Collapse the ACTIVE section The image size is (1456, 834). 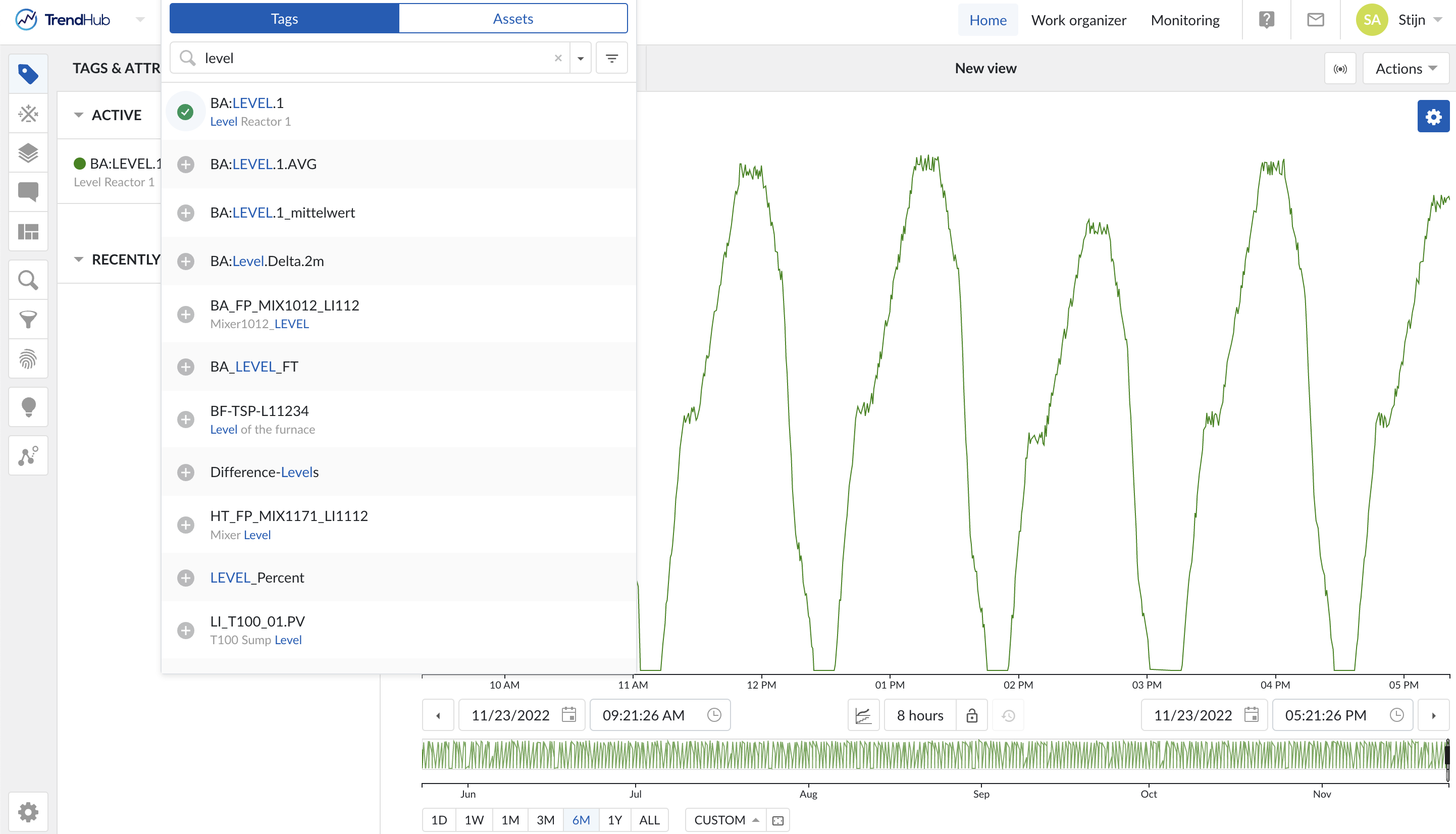[x=78, y=115]
